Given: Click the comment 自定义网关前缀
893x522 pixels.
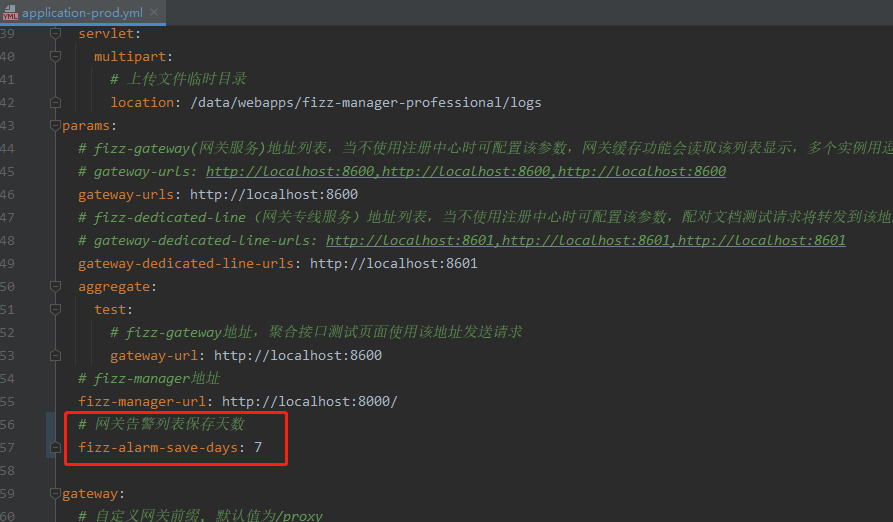Looking at the screenshot, I should [x=200, y=516].
